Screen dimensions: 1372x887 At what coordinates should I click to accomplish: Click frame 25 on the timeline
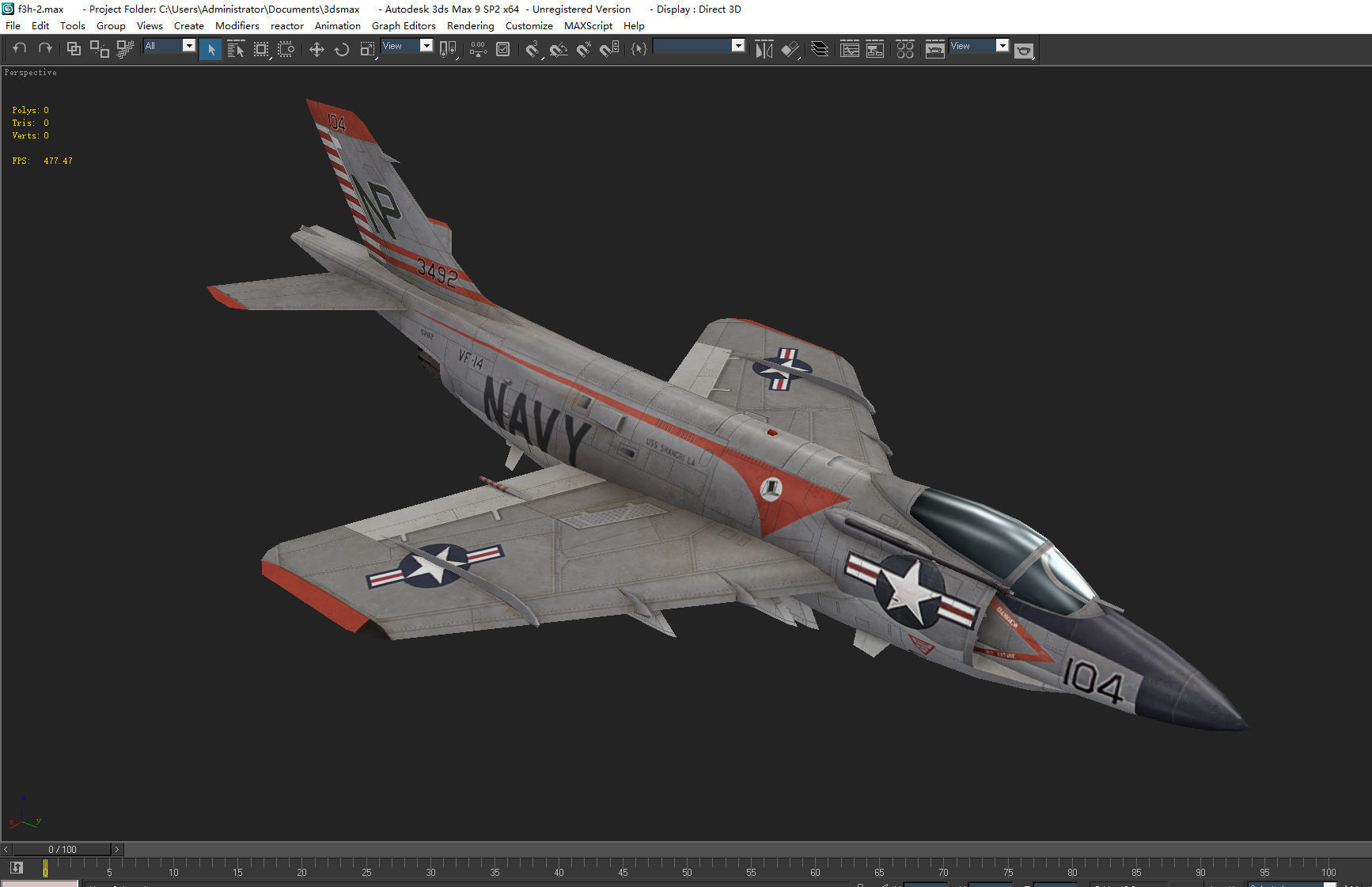point(366,872)
